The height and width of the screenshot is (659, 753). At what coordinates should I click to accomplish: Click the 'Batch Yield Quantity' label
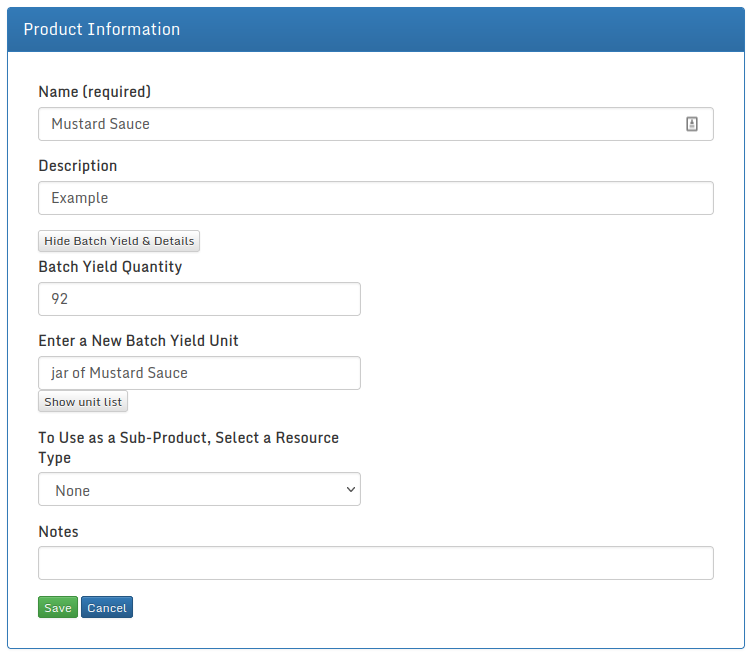tap(110, 267)
